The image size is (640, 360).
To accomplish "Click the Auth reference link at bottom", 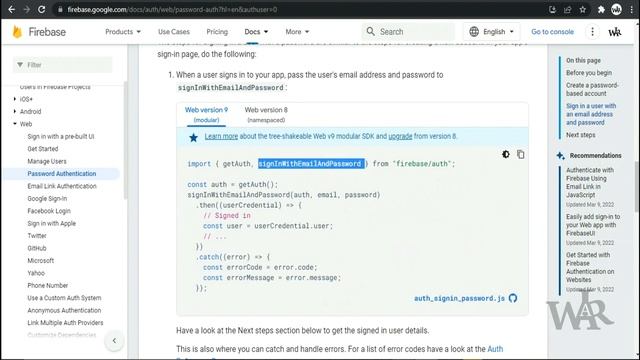I will (495, 349).
